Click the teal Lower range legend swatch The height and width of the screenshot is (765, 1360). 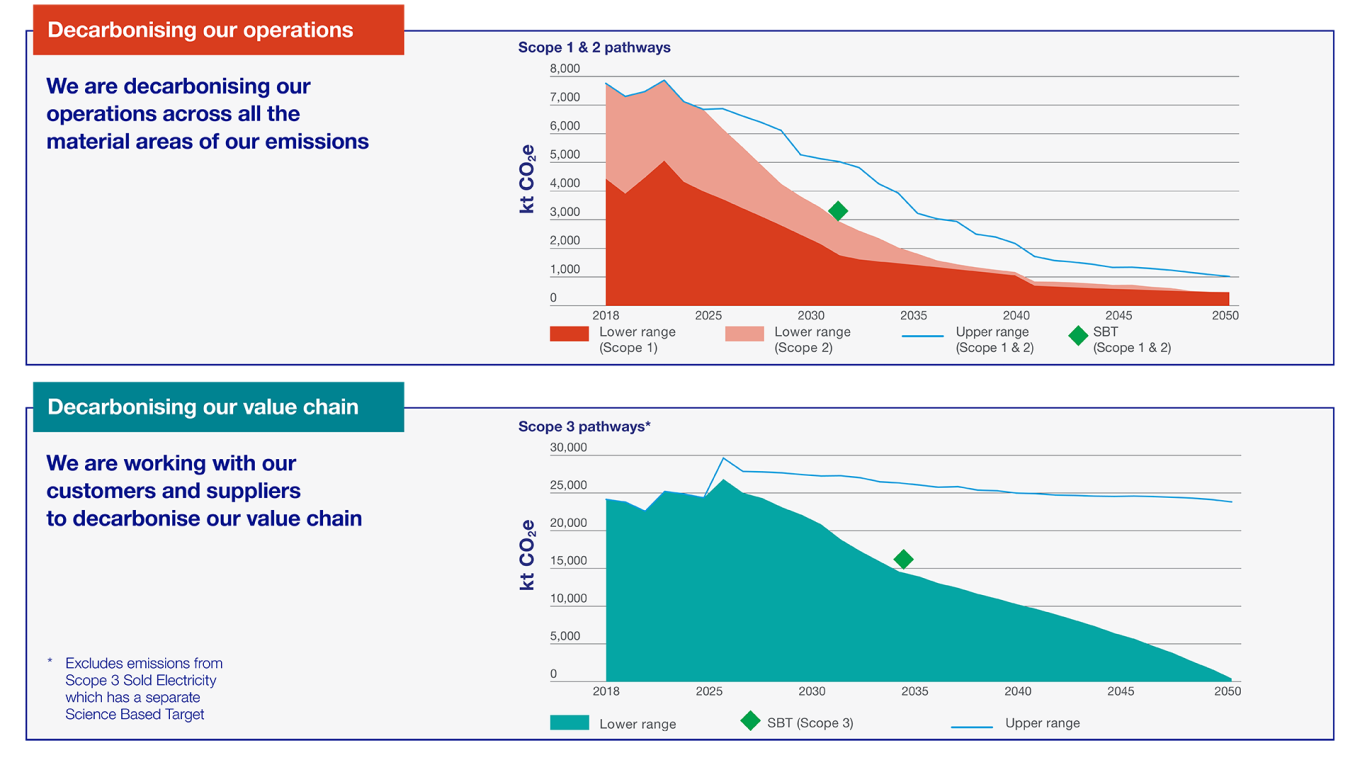[x=569, y=721]
